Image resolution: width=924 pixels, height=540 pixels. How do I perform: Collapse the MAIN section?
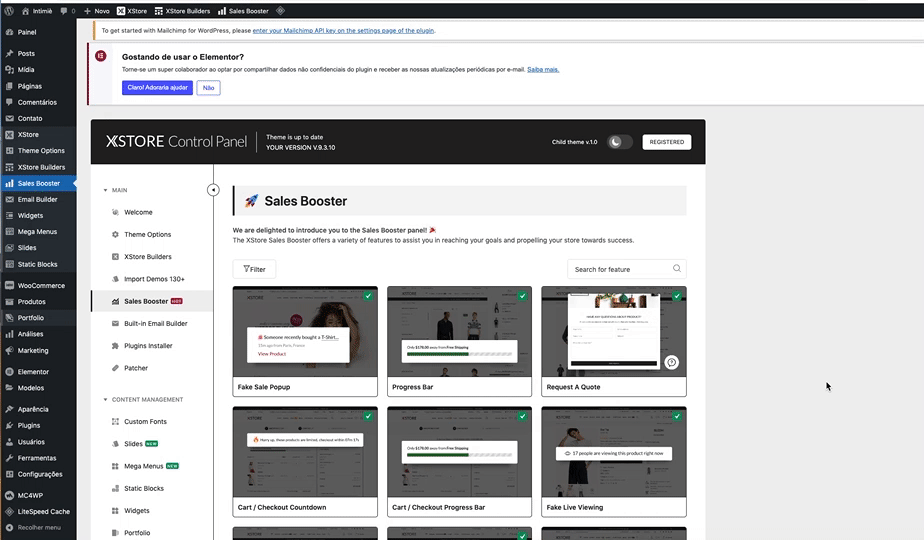116,190
